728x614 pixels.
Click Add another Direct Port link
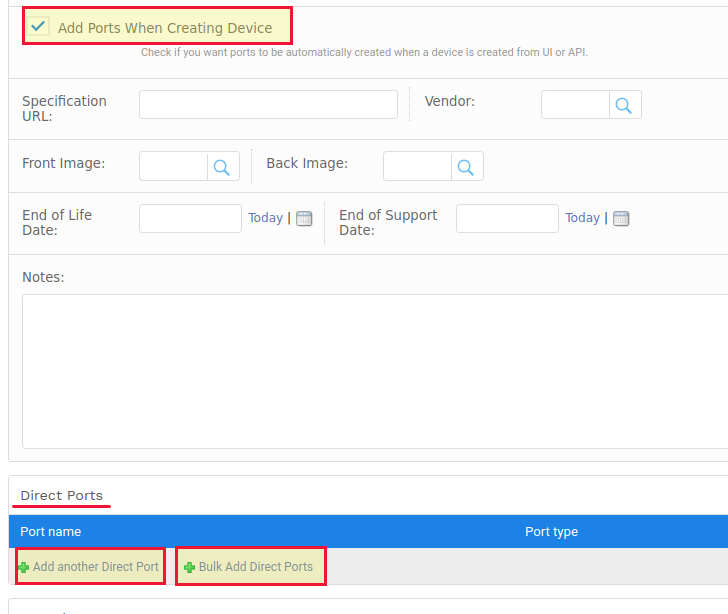point(96,566)
